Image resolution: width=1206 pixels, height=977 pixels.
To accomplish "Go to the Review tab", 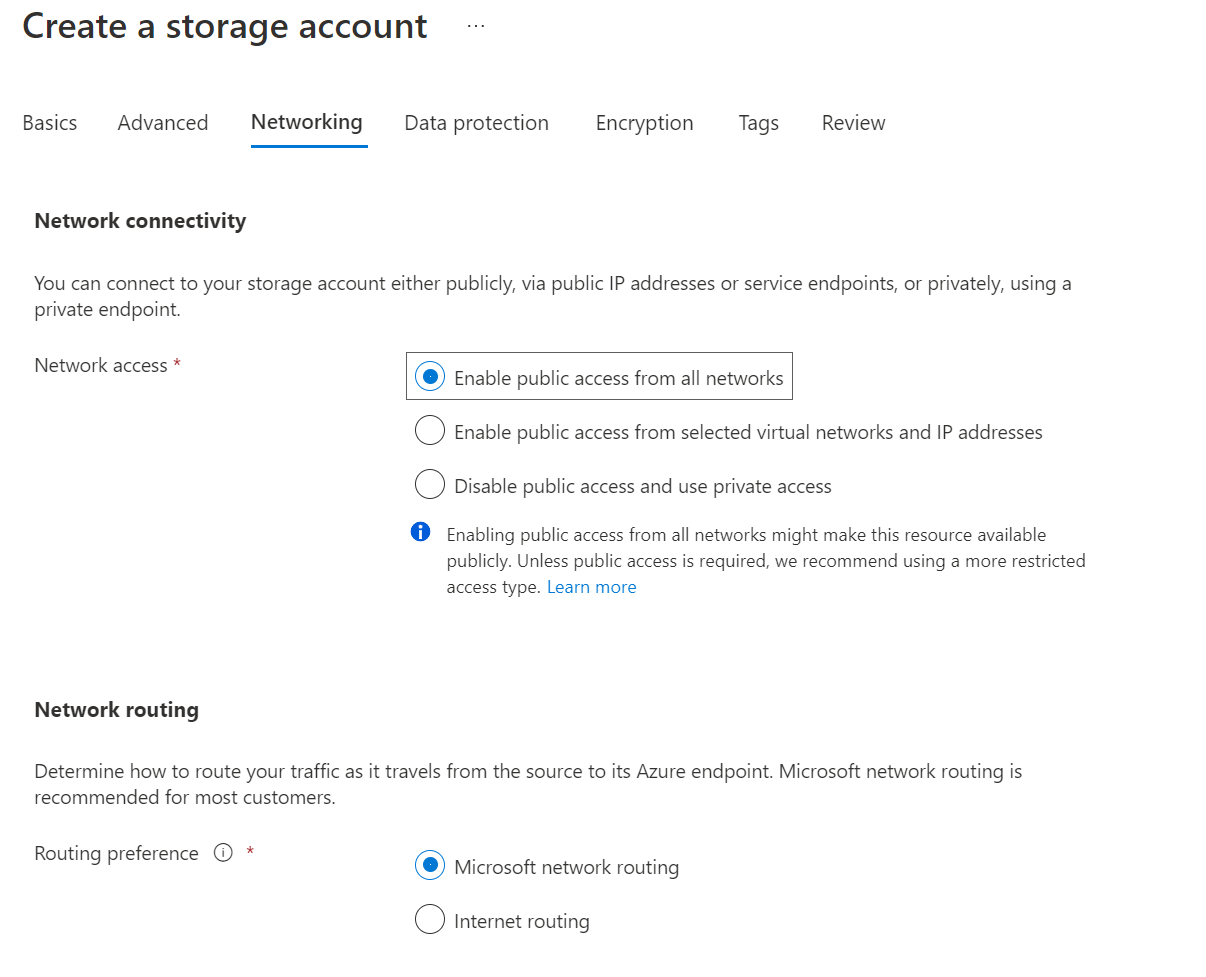I will click(x=853, y=123).
